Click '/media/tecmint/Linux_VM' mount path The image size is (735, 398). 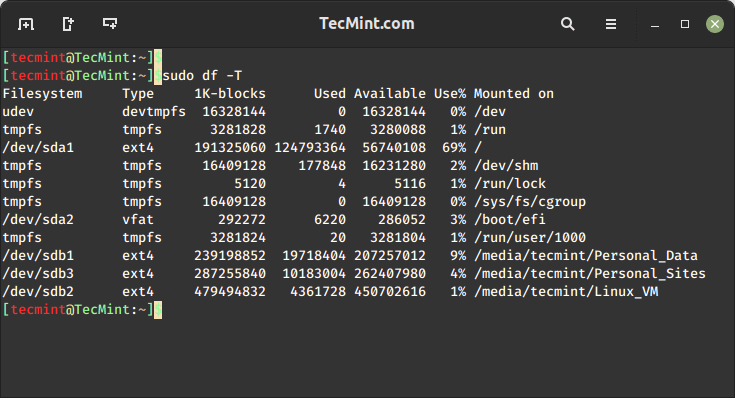(x=566, y=292)
